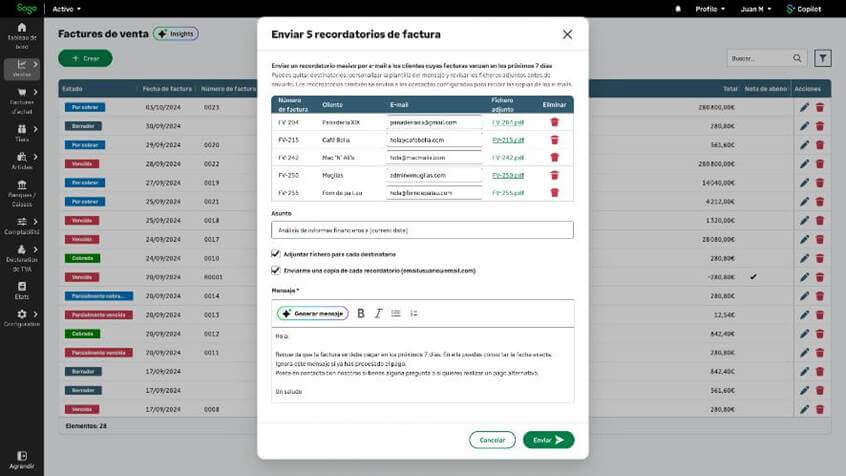Insert a bulleted list in the message

(x=396, y=313)
